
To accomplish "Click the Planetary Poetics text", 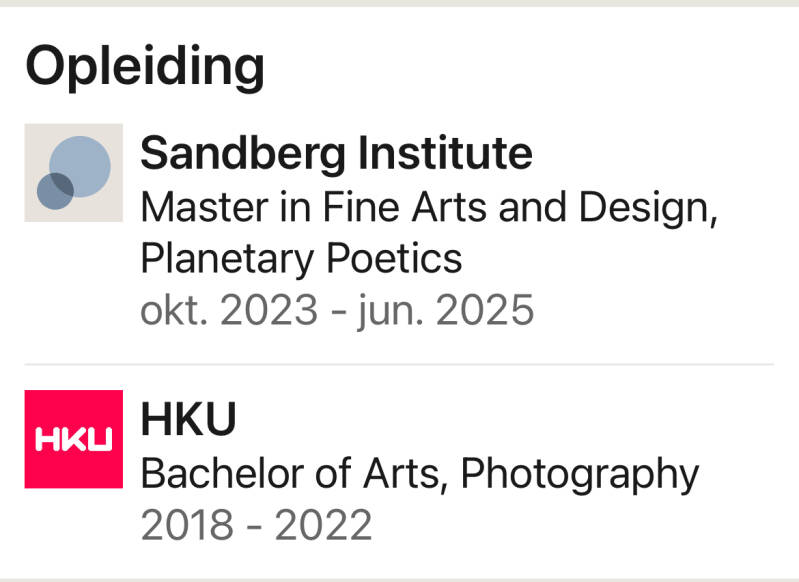I will click(x=301, y=258).
